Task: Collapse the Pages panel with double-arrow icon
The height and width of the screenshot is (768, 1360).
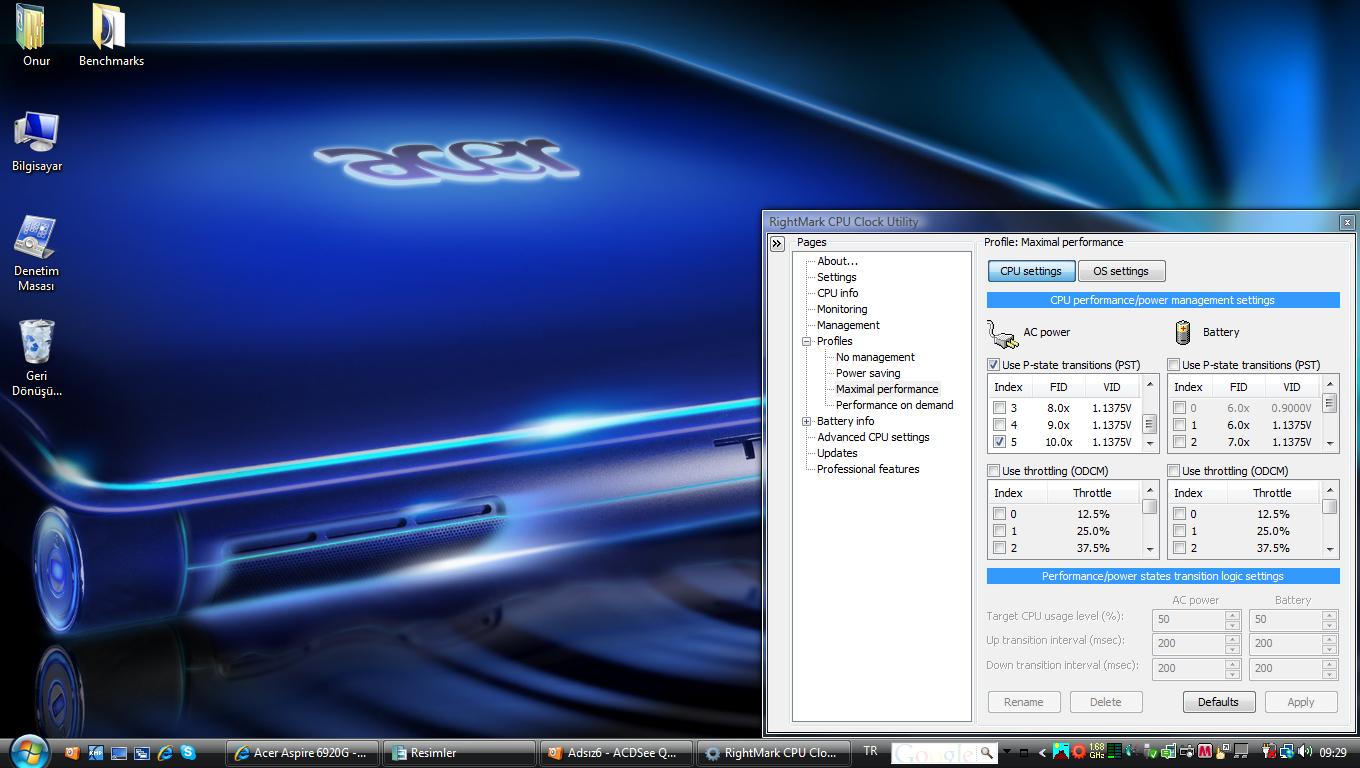Action: [777, 243]
